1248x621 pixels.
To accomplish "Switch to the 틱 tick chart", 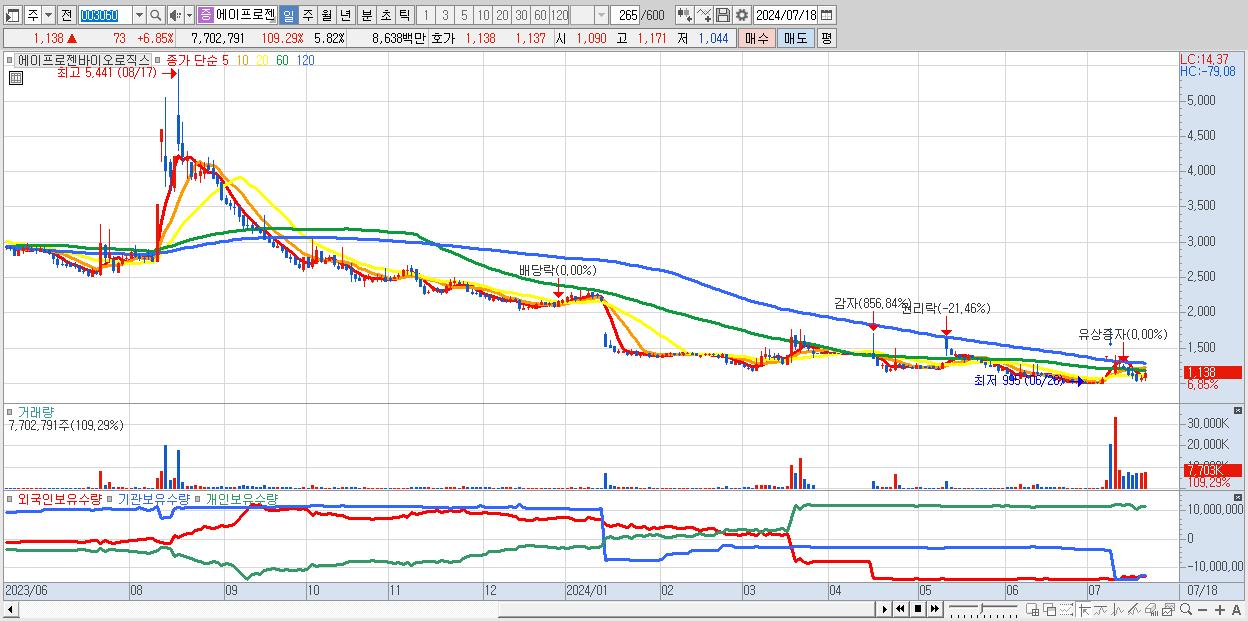I will (404, 15).
